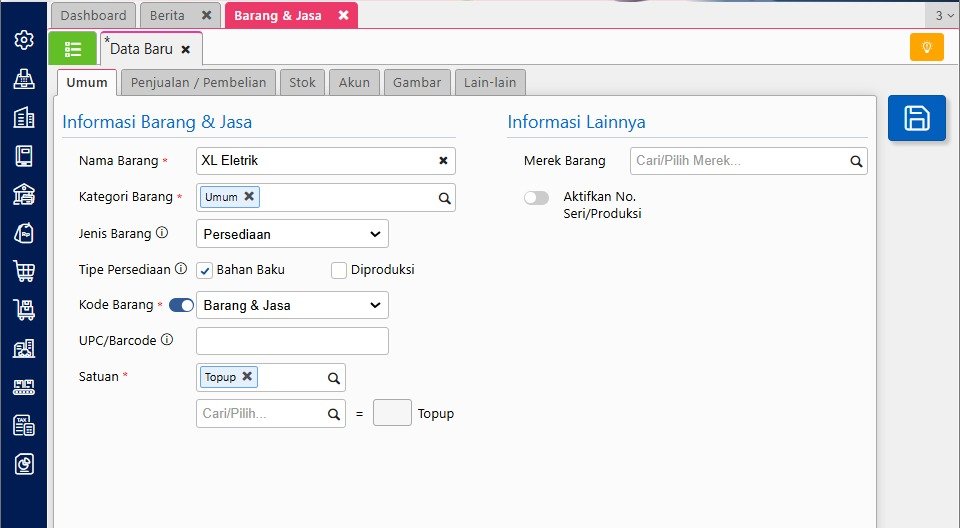Switch to the Stok tab
This screenshot has width=960, height=528.
point(302,83)
